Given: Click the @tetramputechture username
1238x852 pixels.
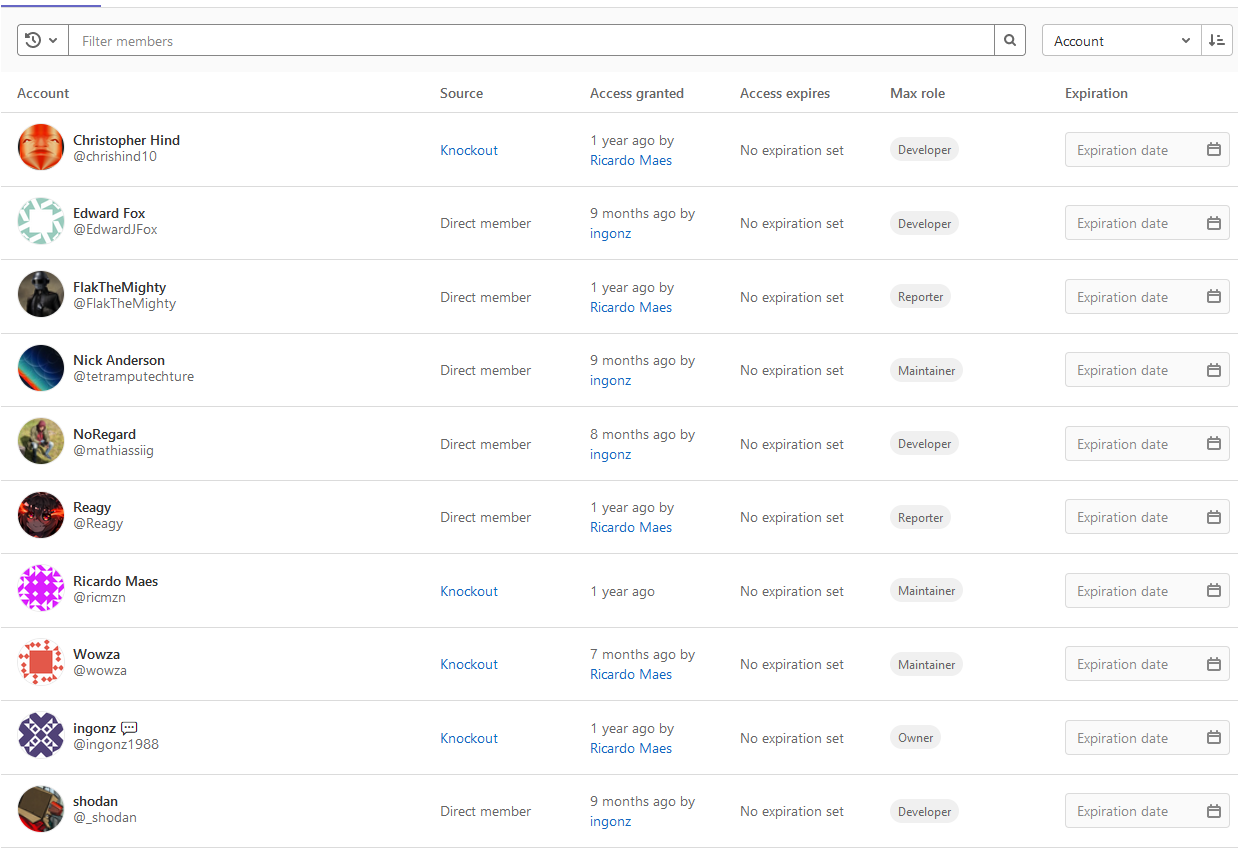Looking at the screenshot, I should tap(133, 376).
